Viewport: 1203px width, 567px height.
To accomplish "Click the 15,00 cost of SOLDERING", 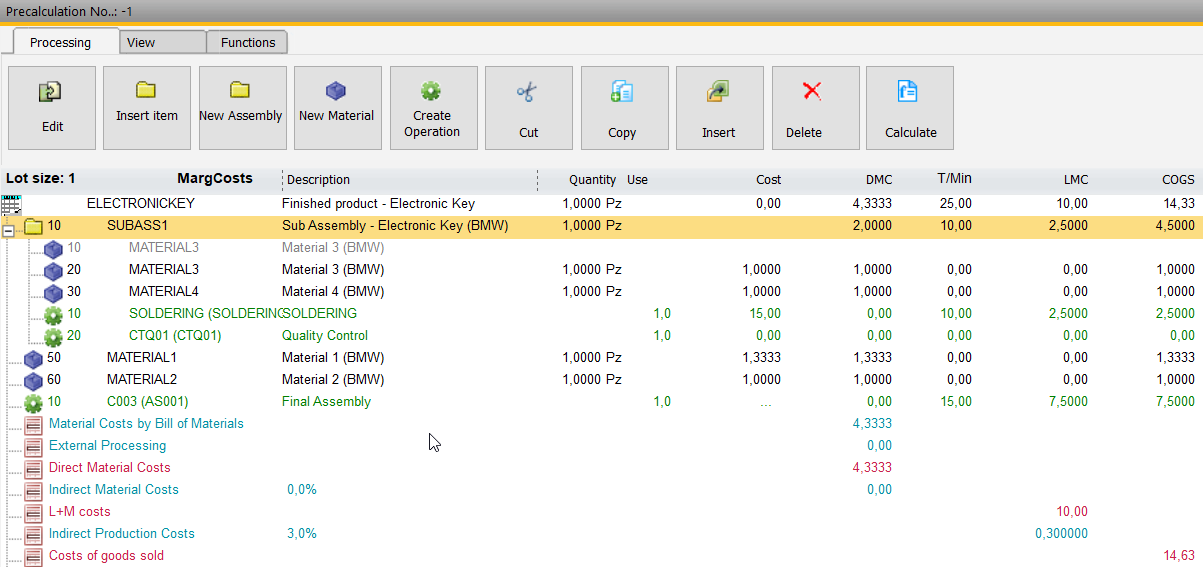I will click(765, 314).
